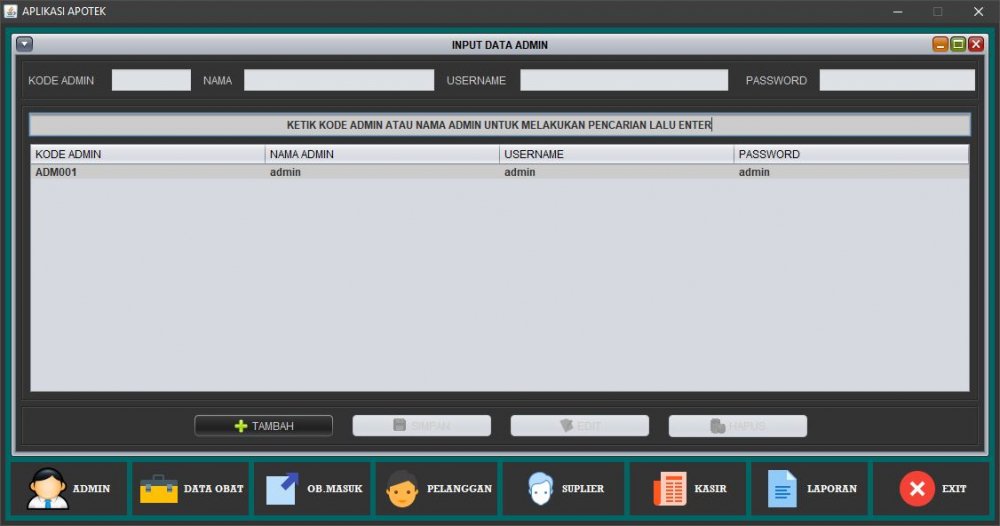Open the Admin module icon
The height and width of the screenshot is (526, 1000).
click(48, 489)
